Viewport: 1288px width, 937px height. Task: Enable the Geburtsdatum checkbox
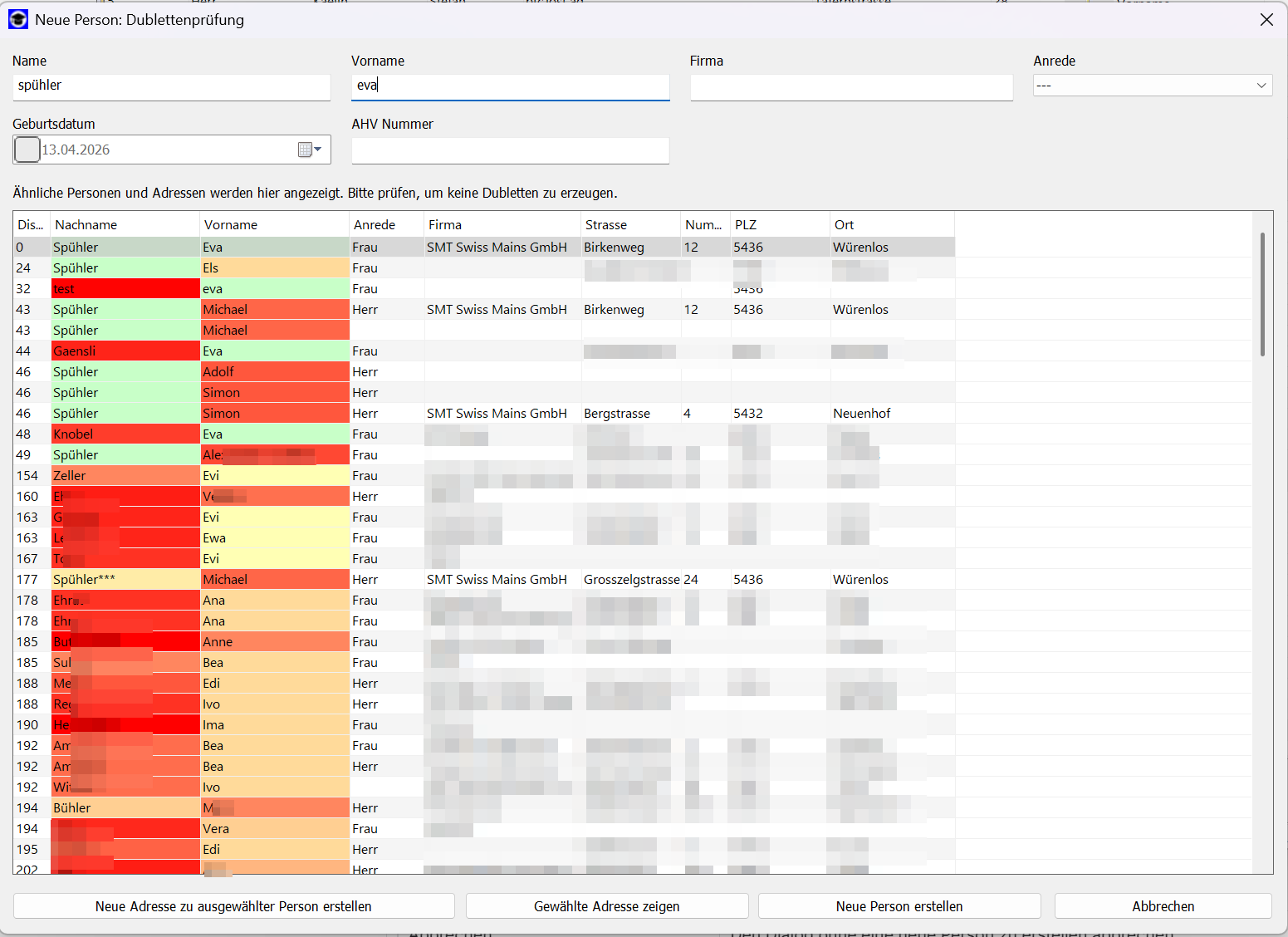27,150
